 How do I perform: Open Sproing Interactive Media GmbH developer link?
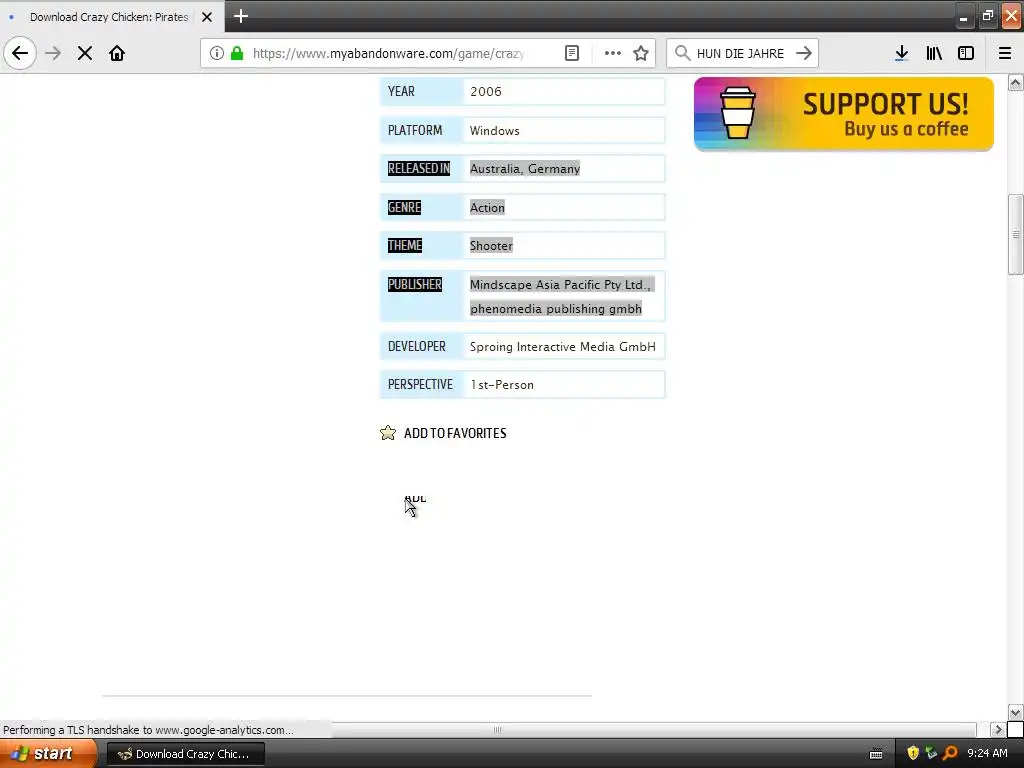pos(562,347)
